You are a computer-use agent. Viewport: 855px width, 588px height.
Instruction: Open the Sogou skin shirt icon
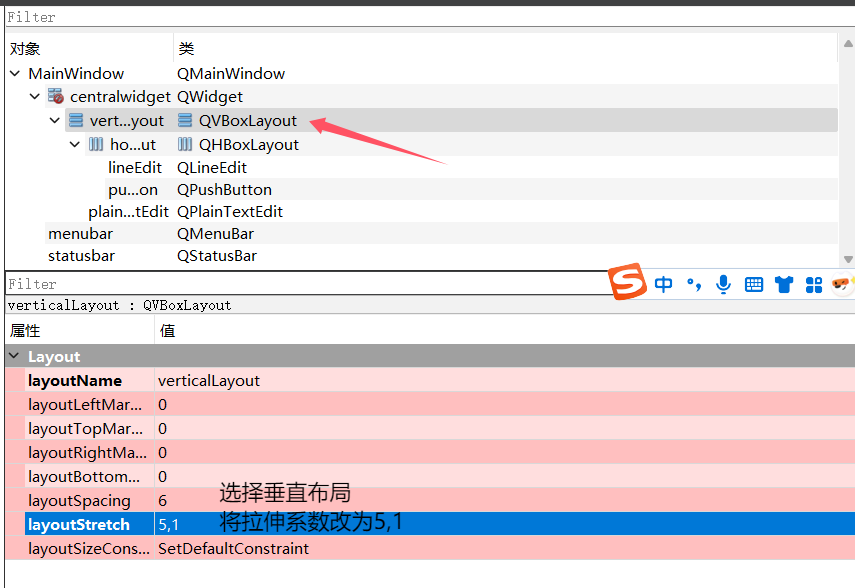[x=784, y=284]
